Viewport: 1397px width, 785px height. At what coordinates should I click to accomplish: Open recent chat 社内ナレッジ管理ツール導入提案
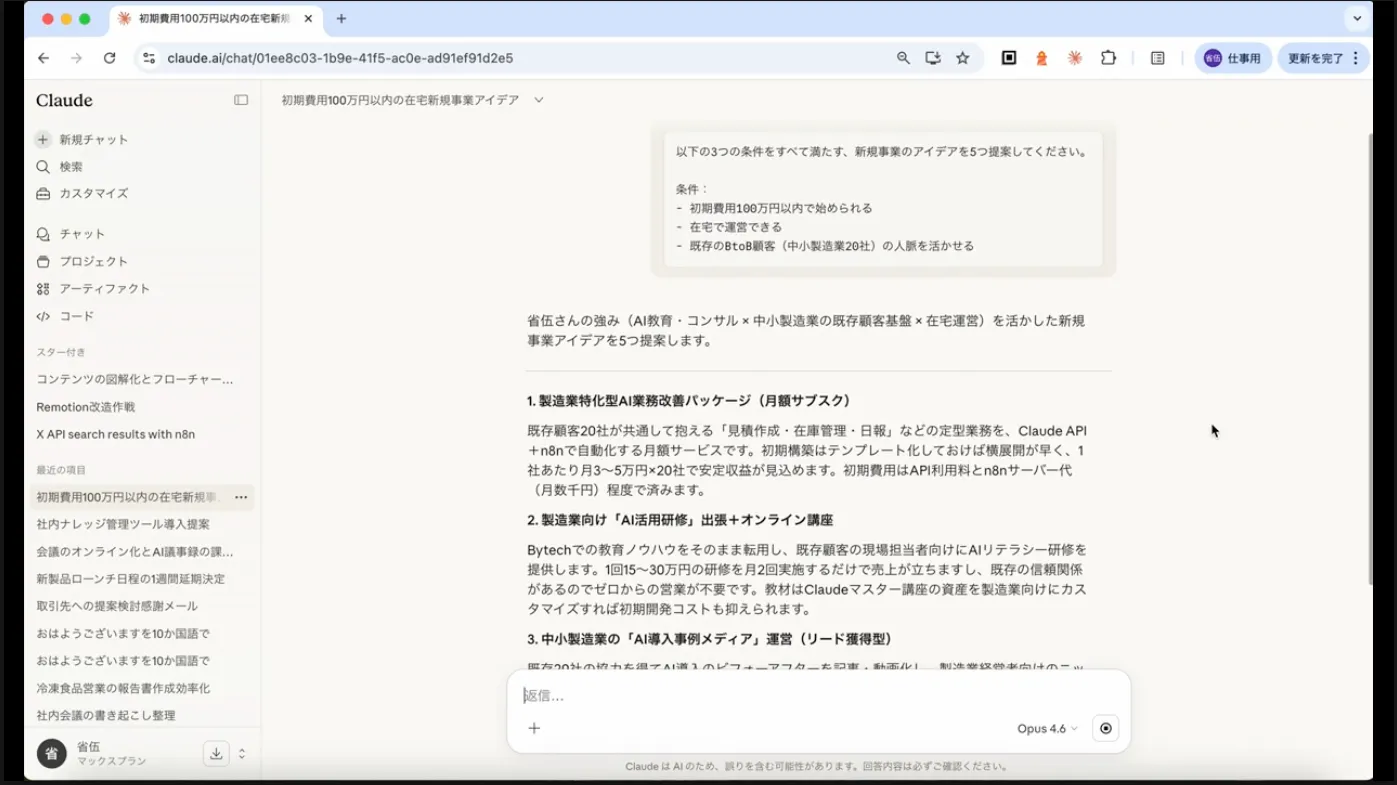(123, 524)
